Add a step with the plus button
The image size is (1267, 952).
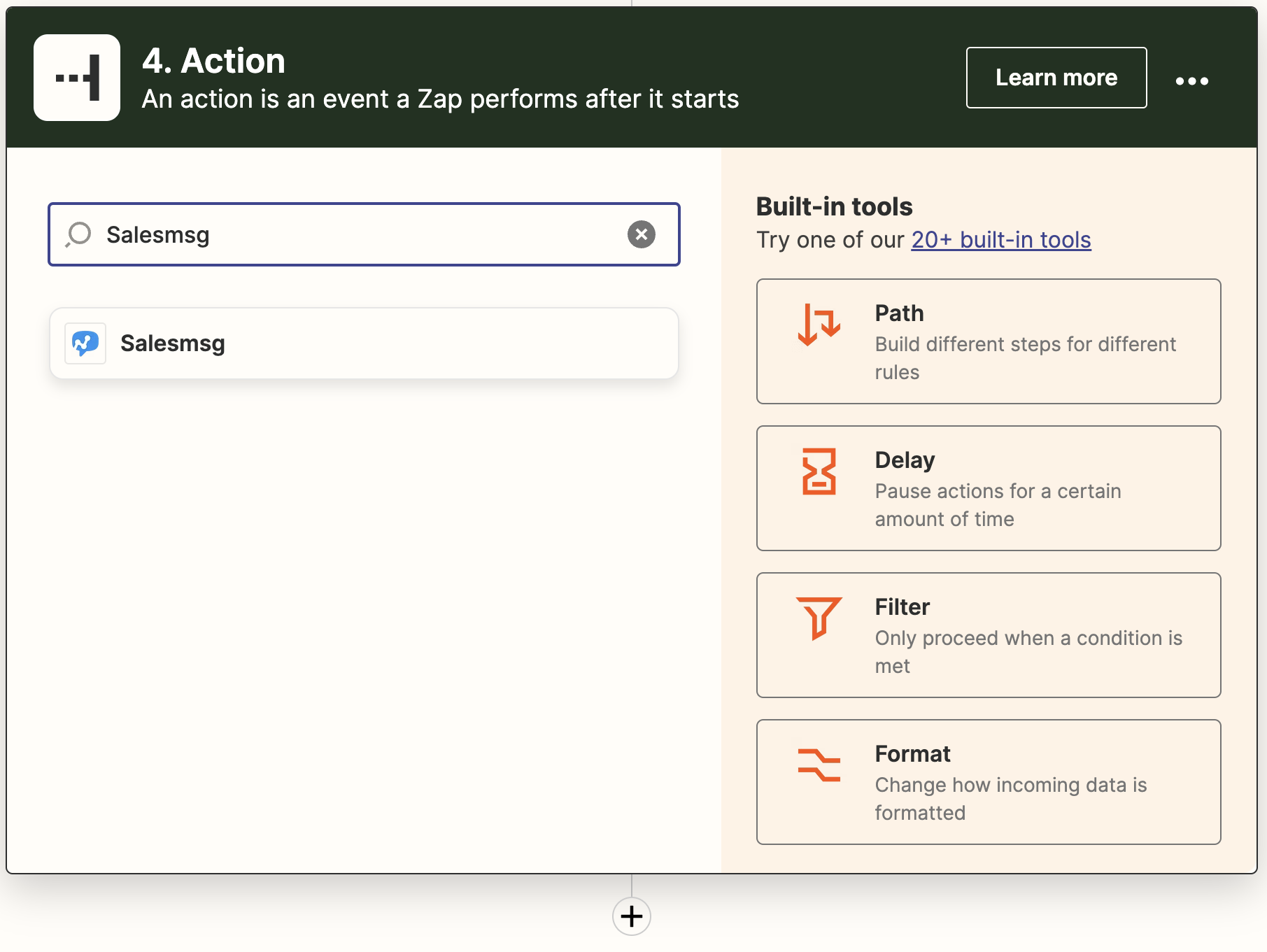tap(632, 916)
